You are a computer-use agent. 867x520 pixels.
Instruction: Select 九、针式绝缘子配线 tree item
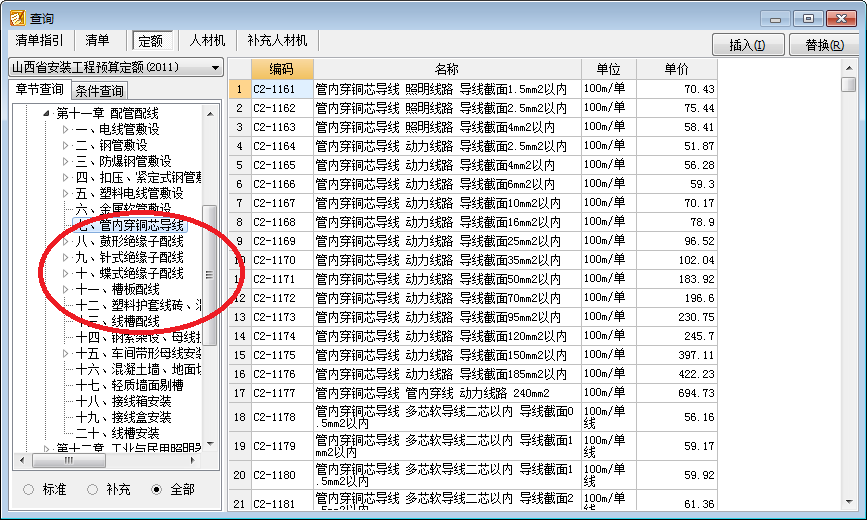point(130,257)
